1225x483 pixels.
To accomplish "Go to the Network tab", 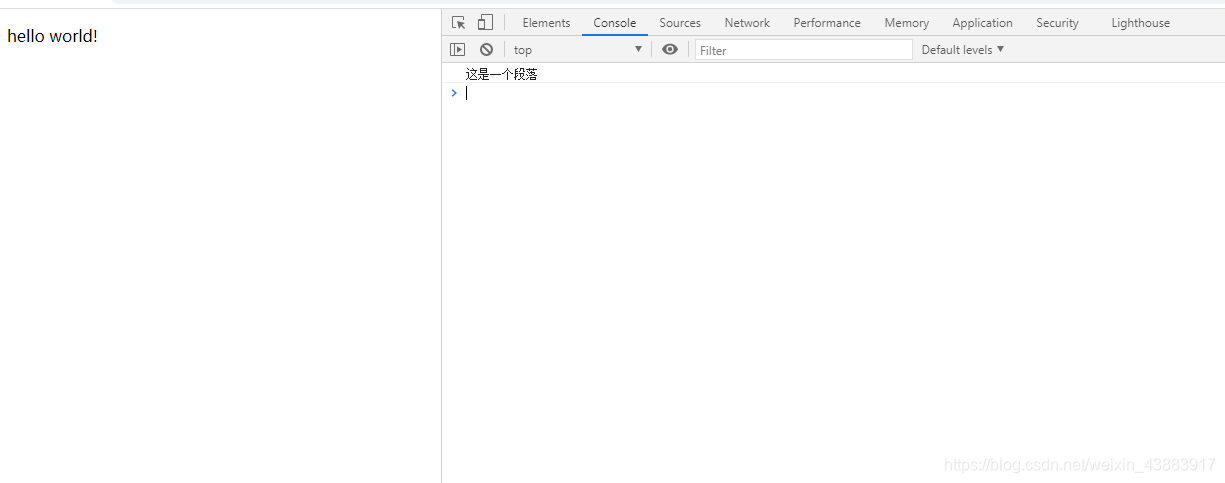I will (747, 23).
